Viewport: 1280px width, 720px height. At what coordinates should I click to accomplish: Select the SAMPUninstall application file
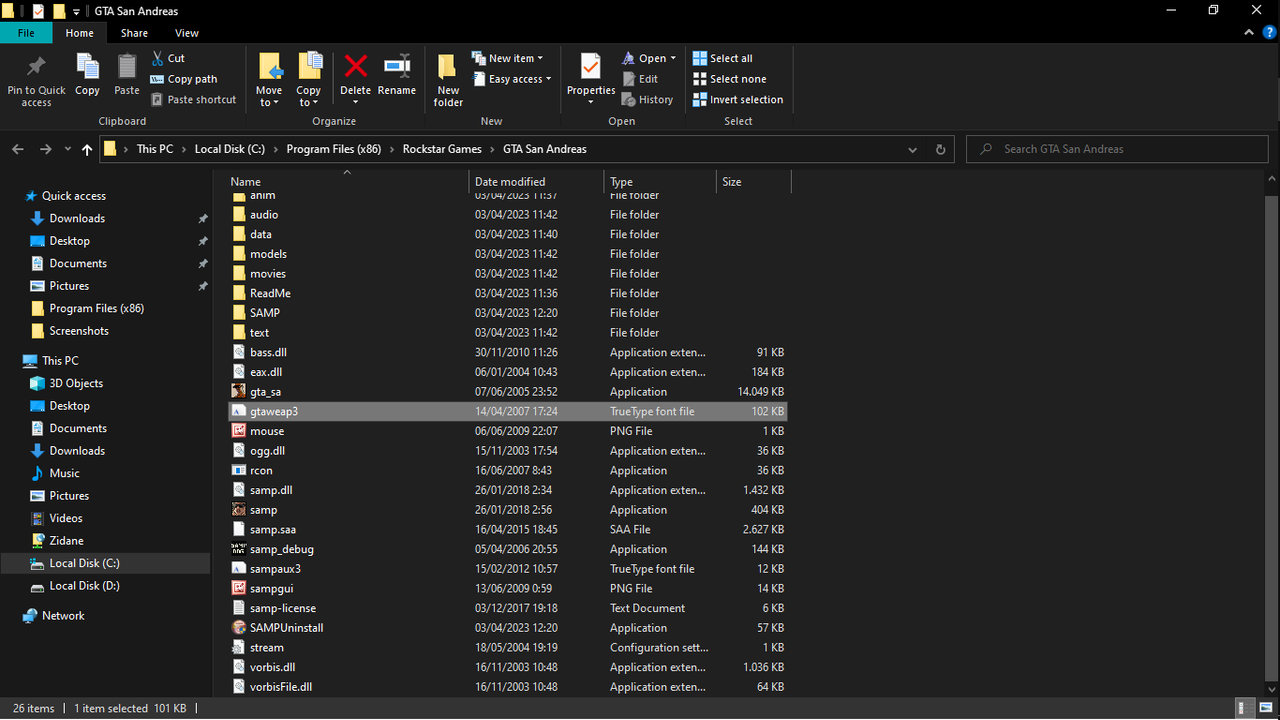pos(507,627)
